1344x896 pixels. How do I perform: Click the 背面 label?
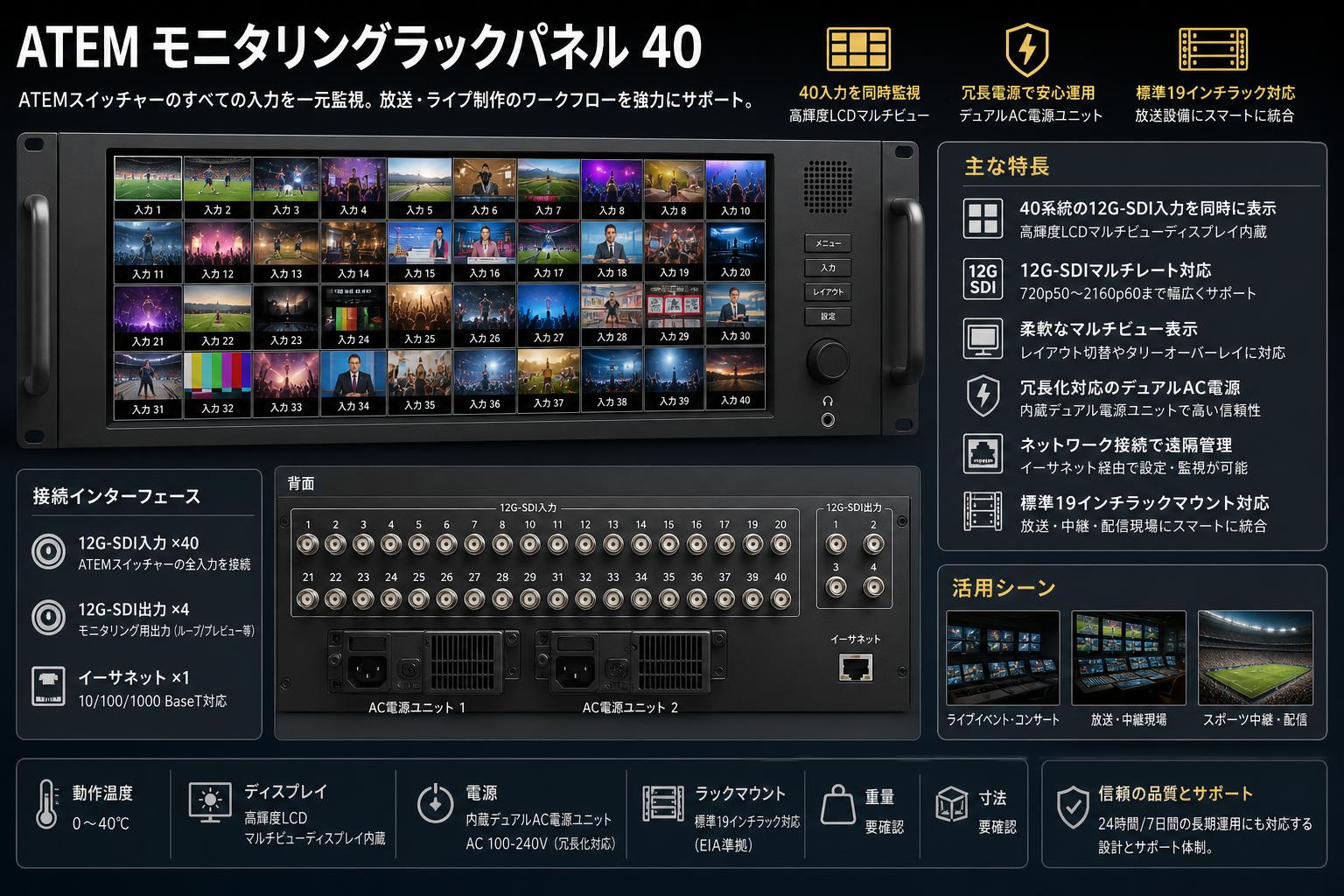click(301, 483)
